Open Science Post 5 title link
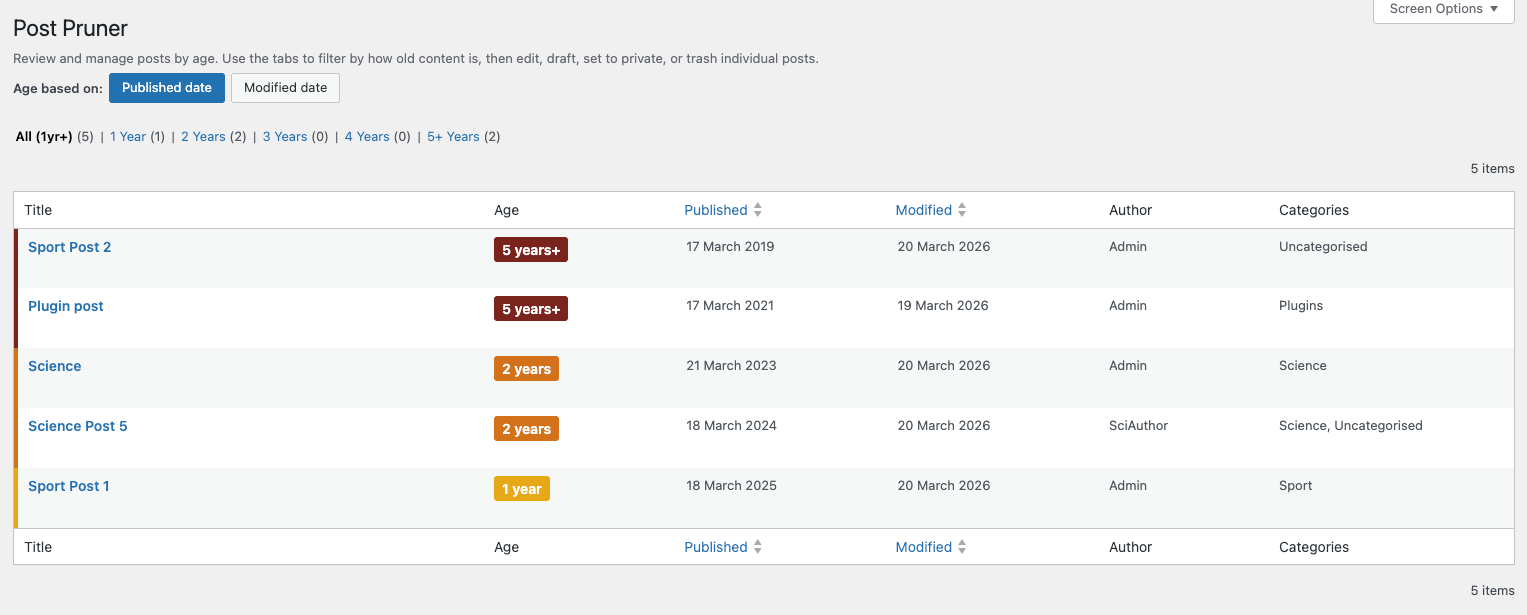This screenshot has height=615, width=1527. [x=78, y=426]
